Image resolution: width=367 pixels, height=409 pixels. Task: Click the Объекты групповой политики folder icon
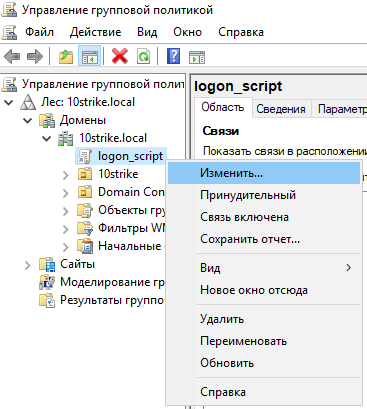coord(85,210)
